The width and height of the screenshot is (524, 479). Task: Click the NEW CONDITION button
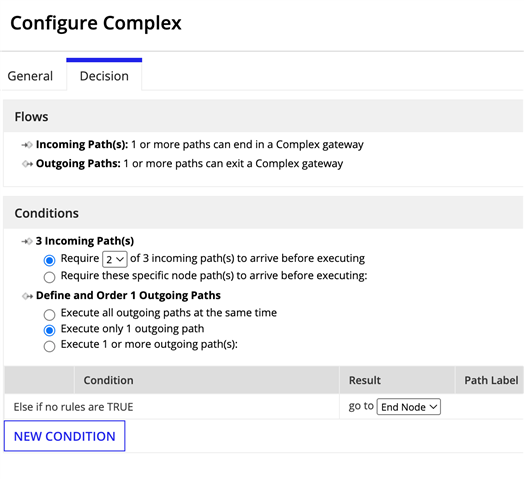64,436
